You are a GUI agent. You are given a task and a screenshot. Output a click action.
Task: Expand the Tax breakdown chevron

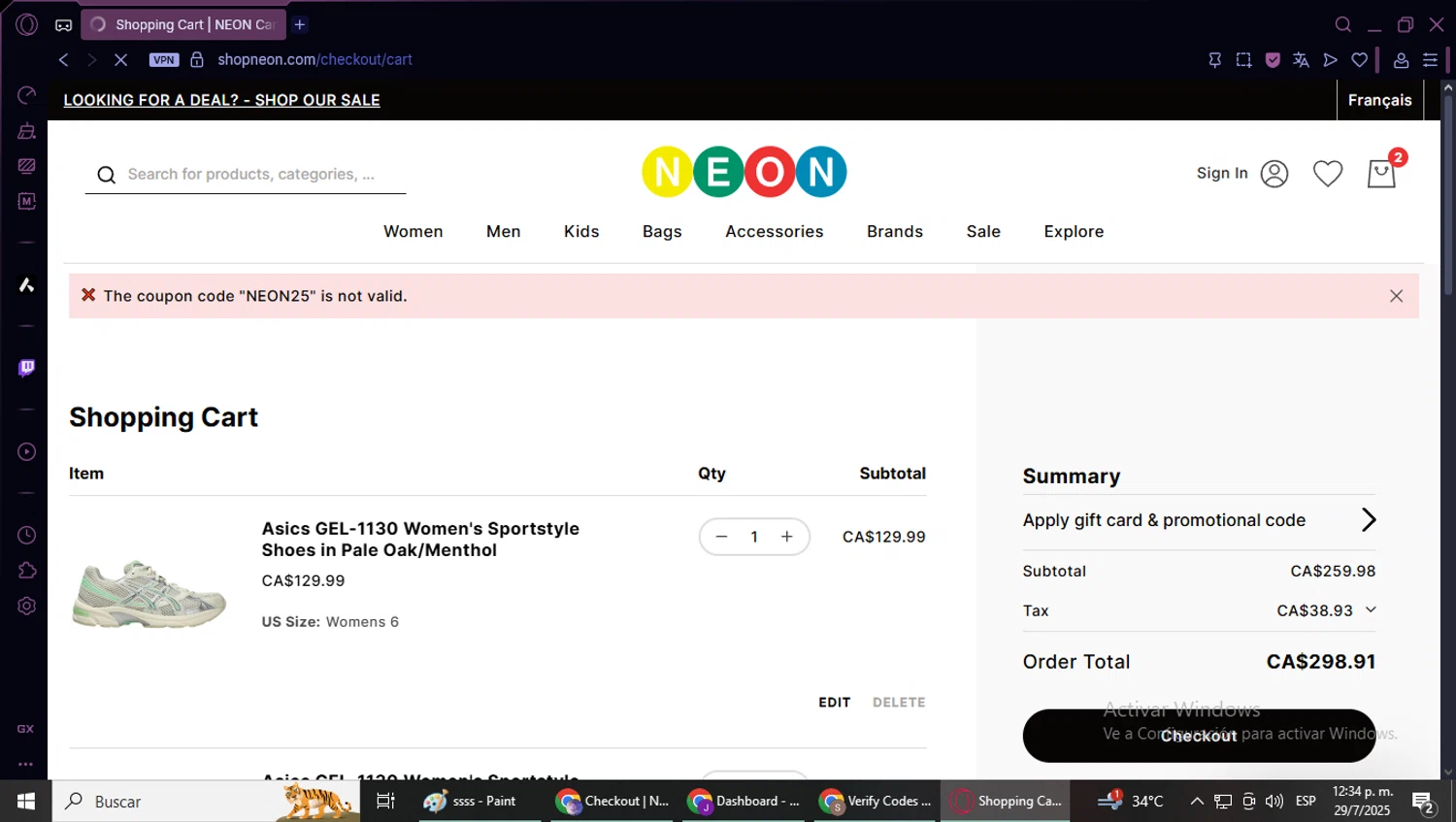1371,609
